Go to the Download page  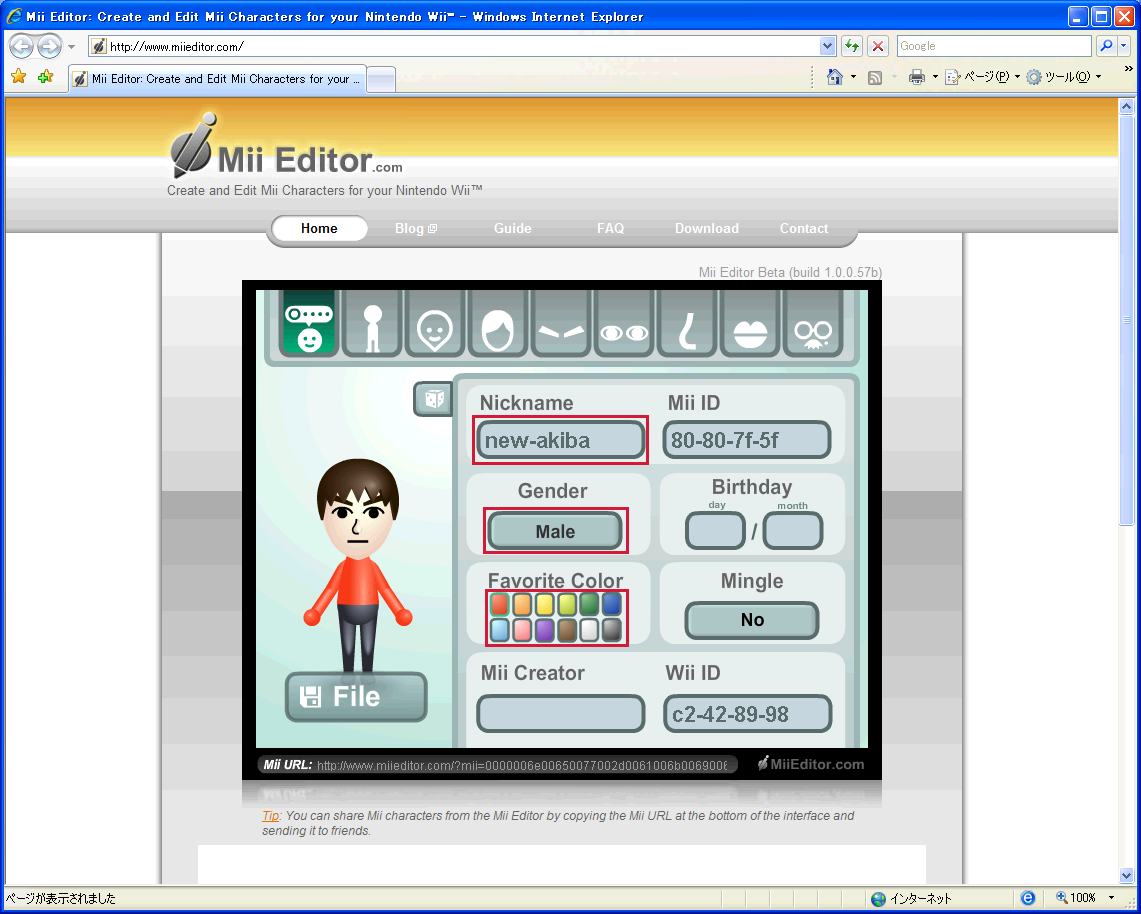[707, 228]
